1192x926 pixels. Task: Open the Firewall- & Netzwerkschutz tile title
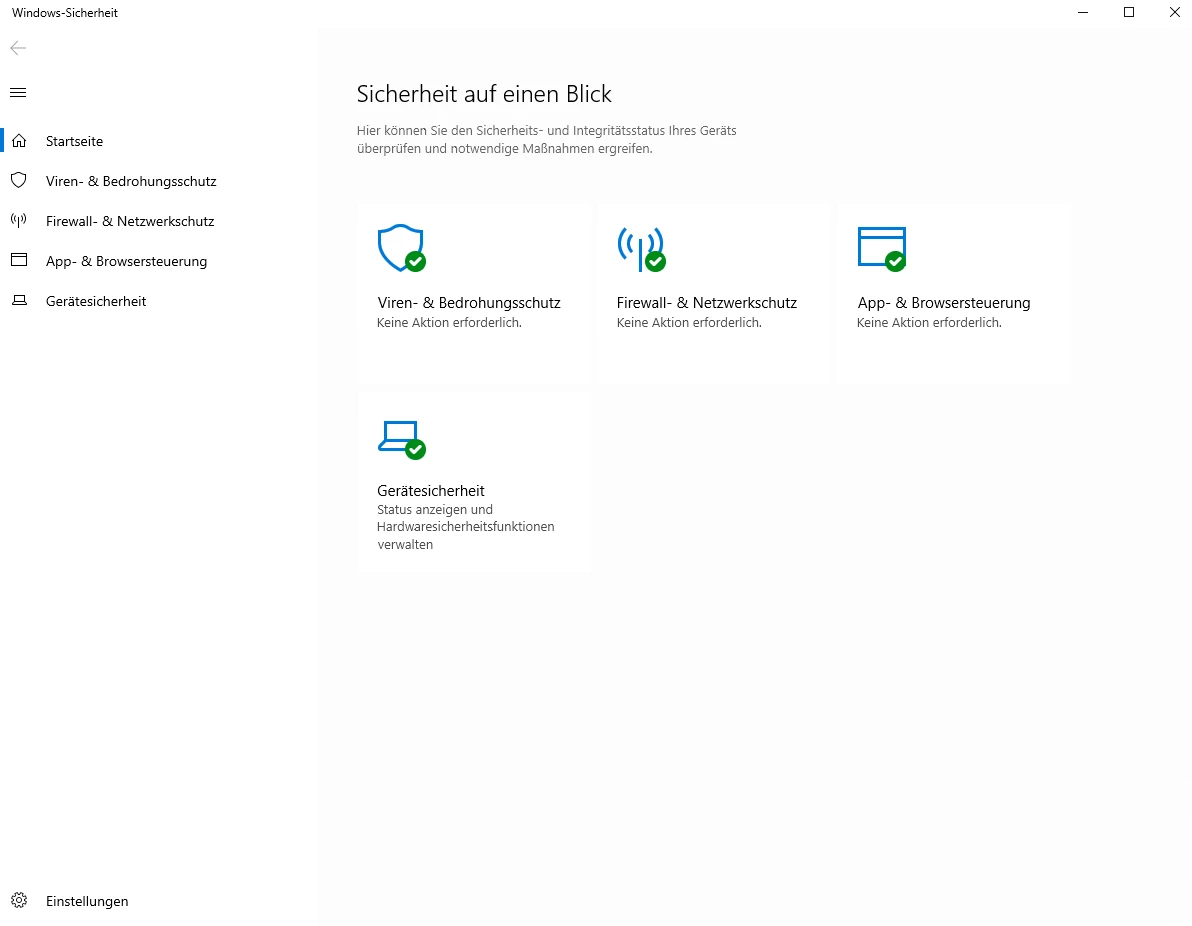pyautogui.click(x=706, y=303)
